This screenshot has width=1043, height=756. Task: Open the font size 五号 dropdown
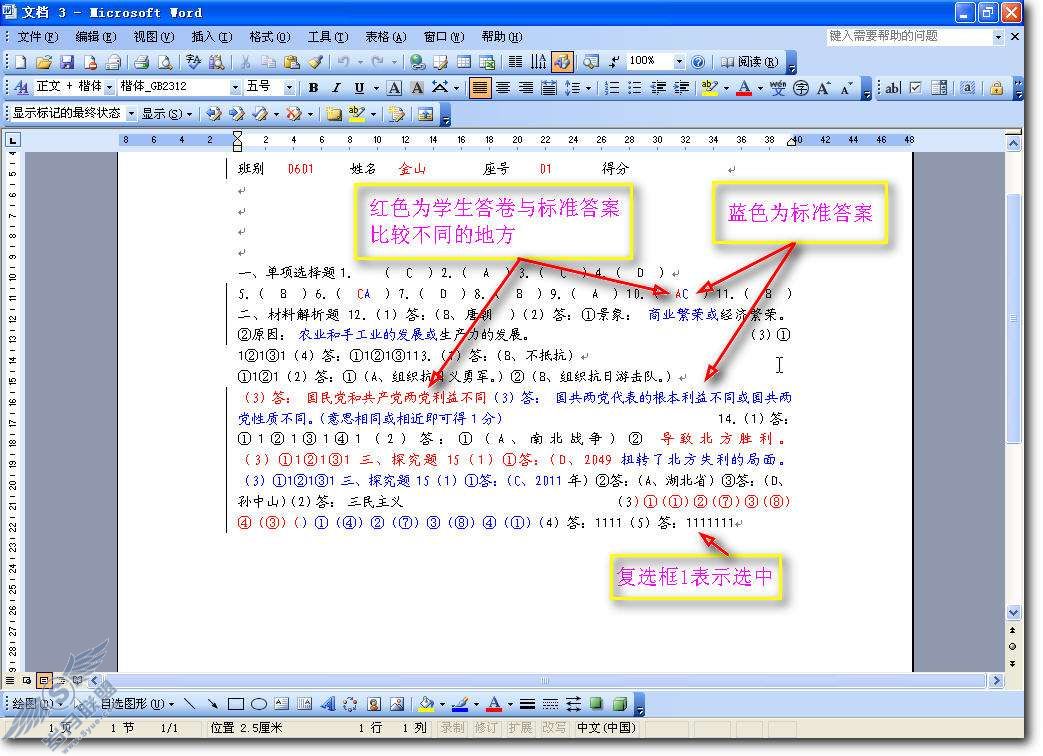(x=289, y=87)
